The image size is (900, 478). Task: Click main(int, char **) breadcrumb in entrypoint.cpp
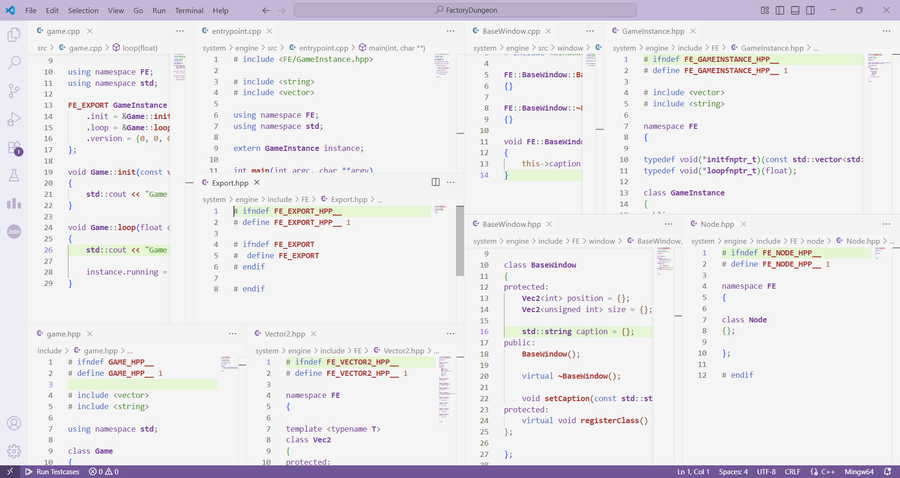coord(392,48)
